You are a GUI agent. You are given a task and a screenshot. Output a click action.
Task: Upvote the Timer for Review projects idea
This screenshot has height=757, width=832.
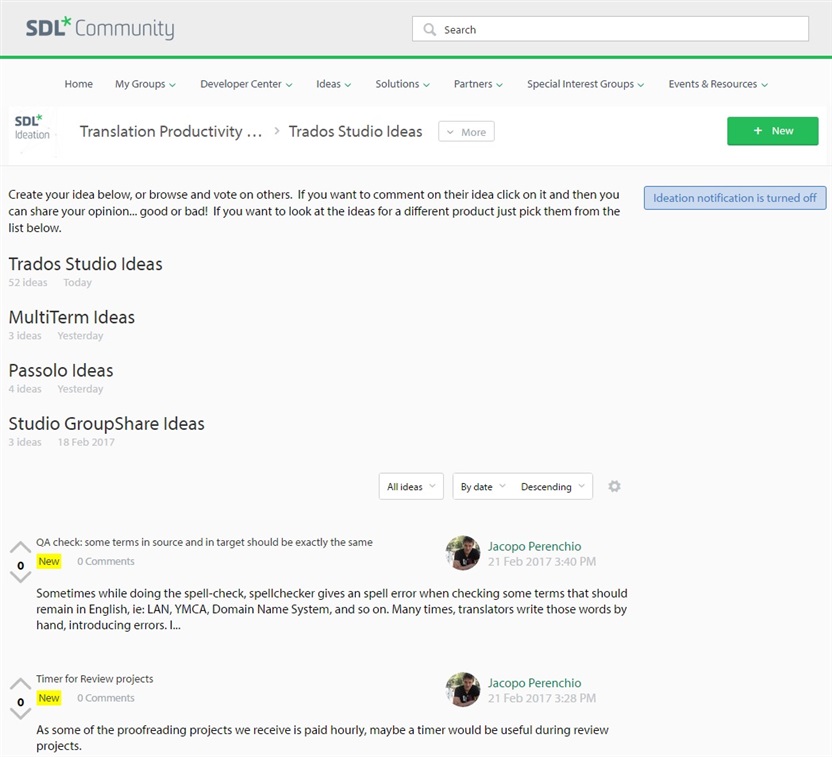[x=20, y=684]
